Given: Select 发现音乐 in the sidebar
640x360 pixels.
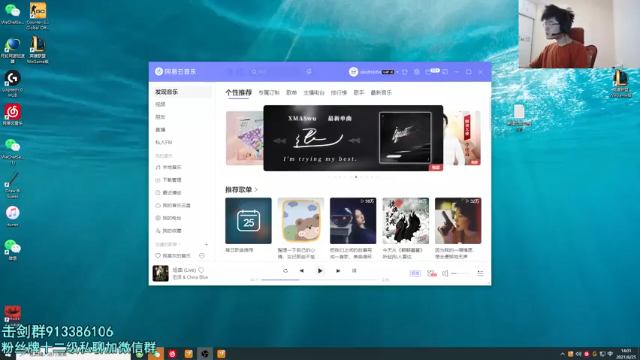Looking at the screenshot, I should 181,92.
